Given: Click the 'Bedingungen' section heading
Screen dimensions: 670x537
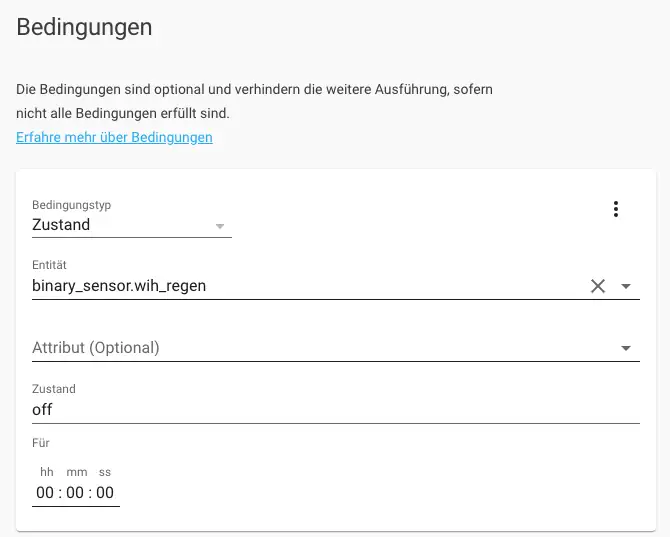Looking at the screenshot, I should pyautogui.click(x=85, y=27).
